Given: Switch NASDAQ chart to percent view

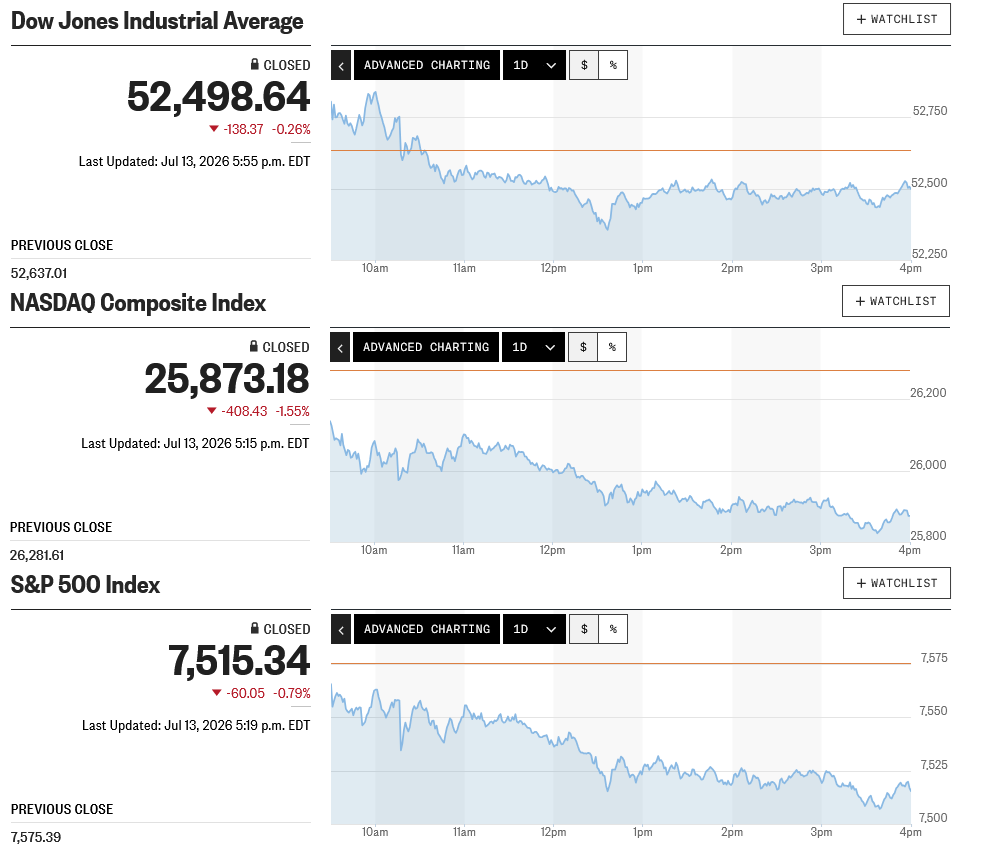Looking at the screenshot, I should [612, 347].
